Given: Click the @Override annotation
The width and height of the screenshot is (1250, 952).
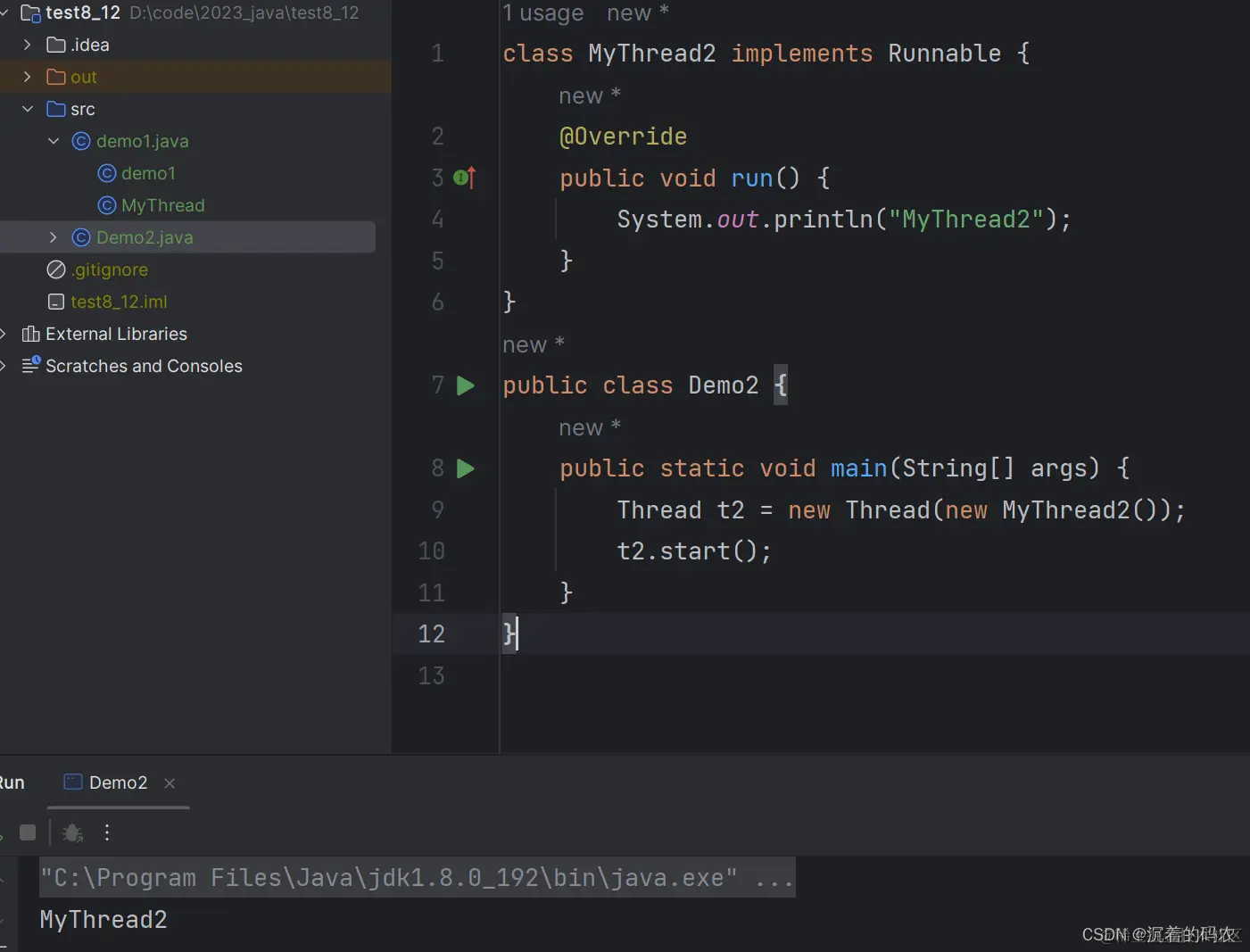Looking at the screenshot, I should coord(623,137).
